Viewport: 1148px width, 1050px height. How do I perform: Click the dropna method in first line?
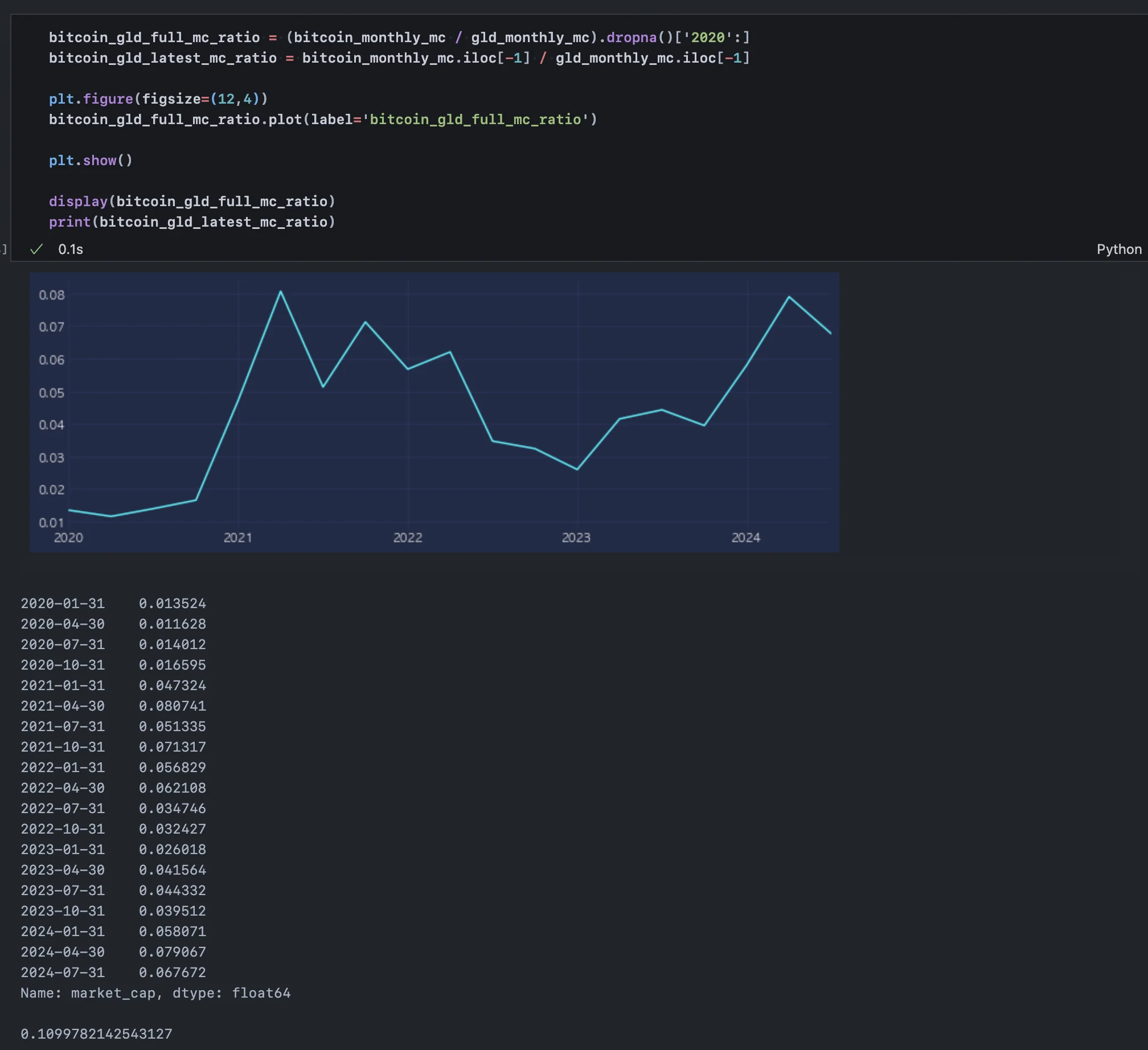(631, 38)
